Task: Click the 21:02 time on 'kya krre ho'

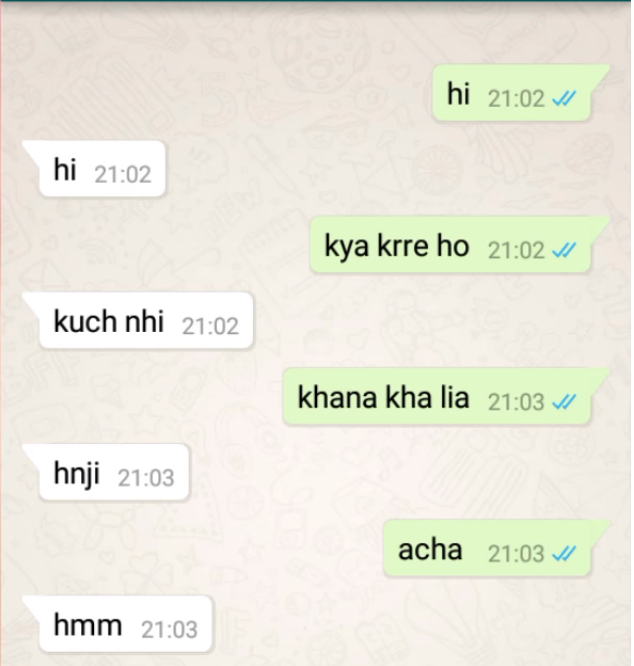Action: tap(516, 250)
